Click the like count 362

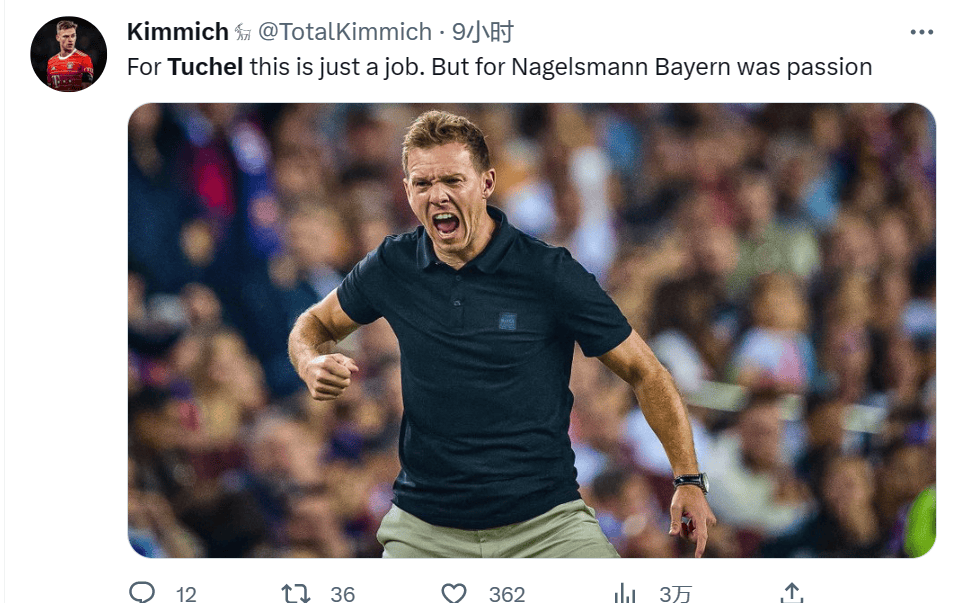(x=507, y=594)
